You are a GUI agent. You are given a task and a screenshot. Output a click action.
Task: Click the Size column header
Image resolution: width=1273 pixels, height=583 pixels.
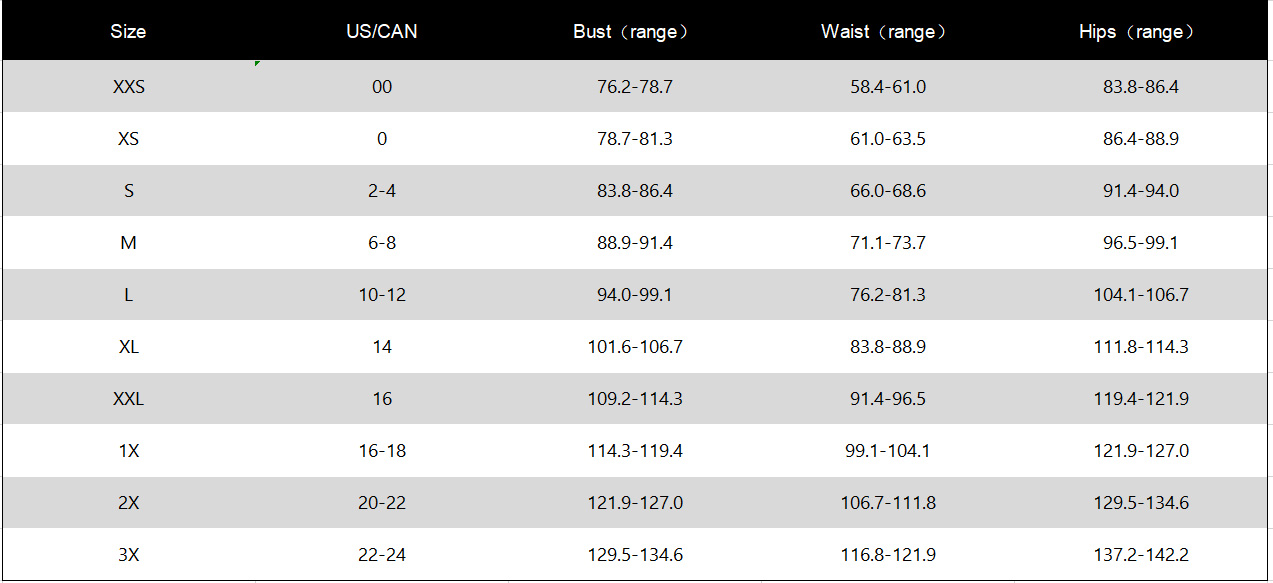coord(128,32)
